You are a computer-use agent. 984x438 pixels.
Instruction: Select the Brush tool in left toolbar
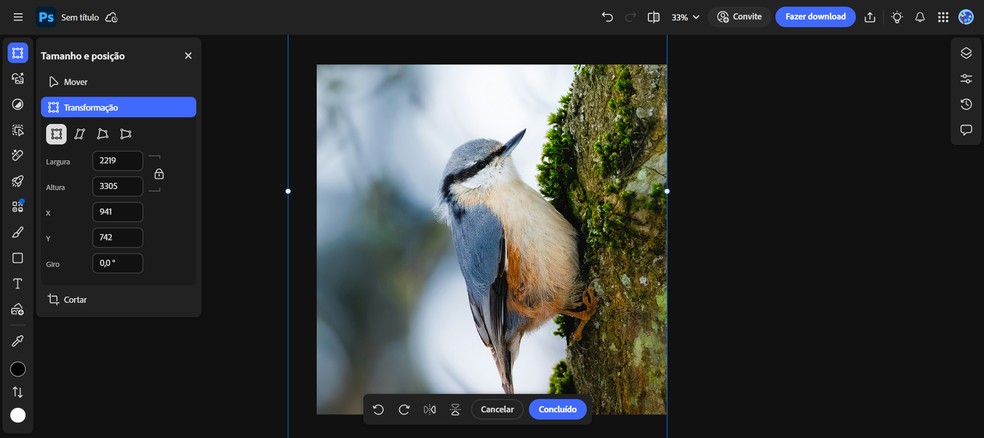coord(18,232)
